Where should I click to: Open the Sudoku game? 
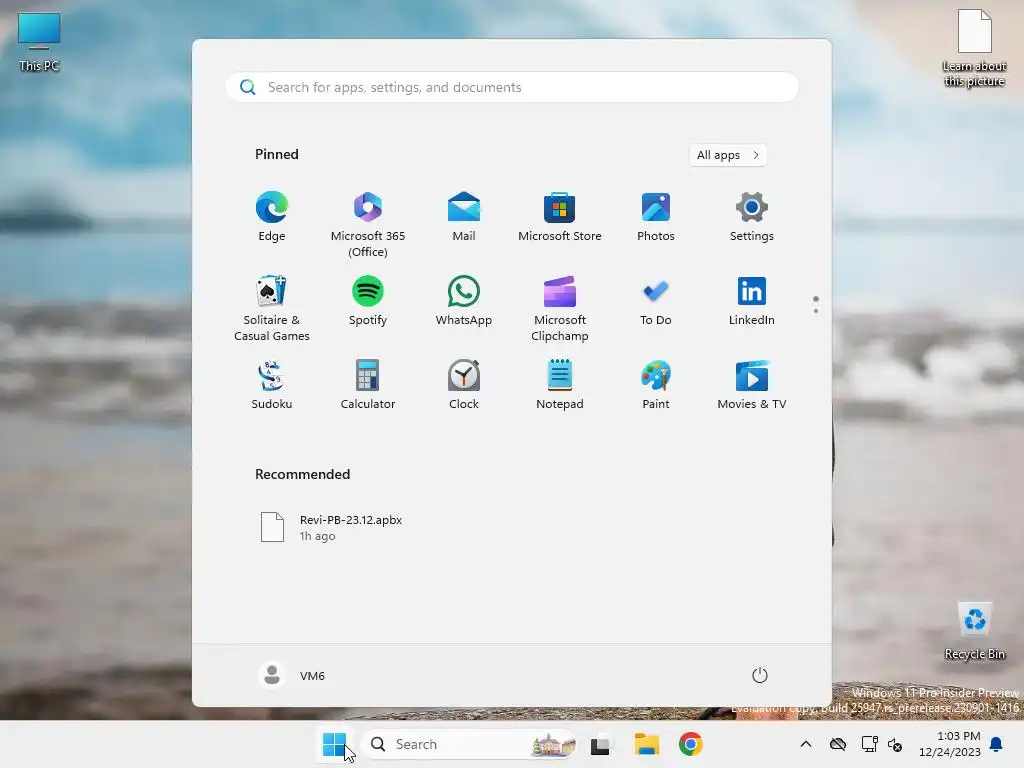(272, 385)
